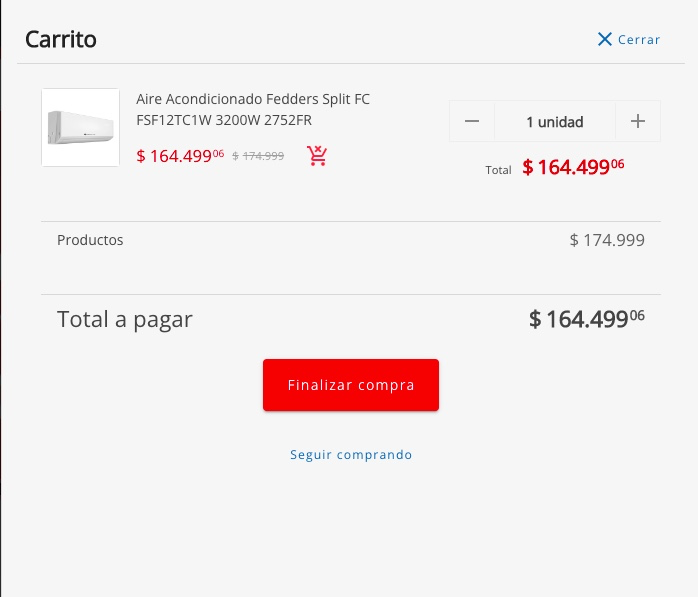698x597 pixels.
Task: Remove the Fedders air conditioner from cart
Action: pos(318,156)
